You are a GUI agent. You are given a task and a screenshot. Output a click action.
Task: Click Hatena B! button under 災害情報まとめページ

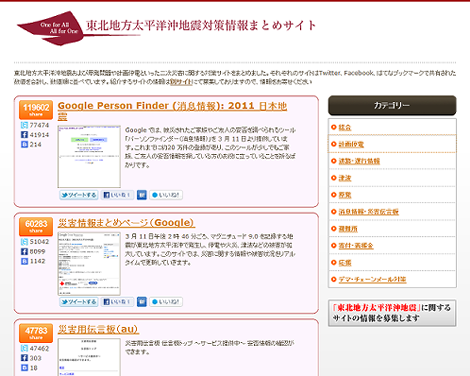click(x=142, y=302)
